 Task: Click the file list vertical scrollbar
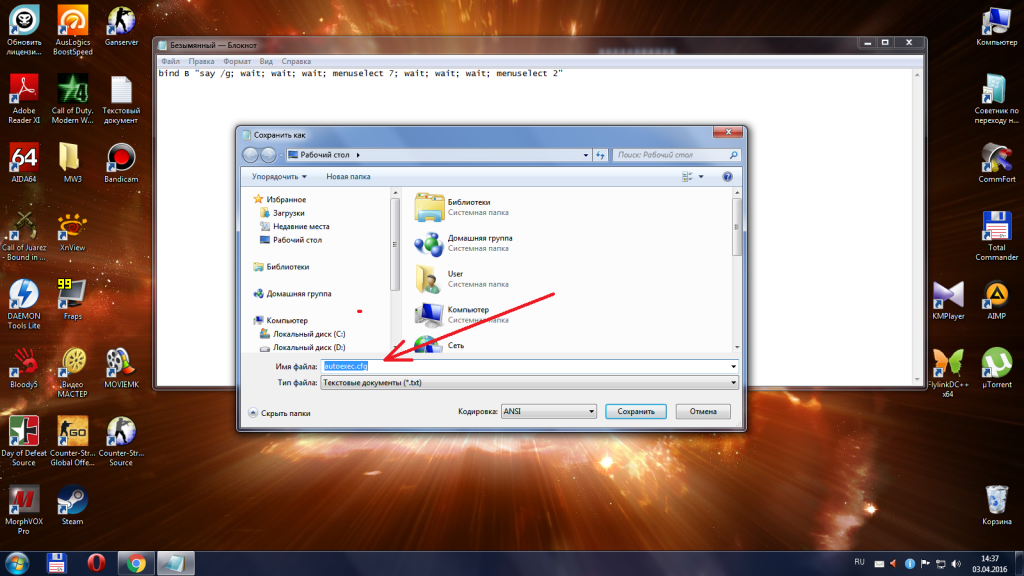[x=738, y=240]
